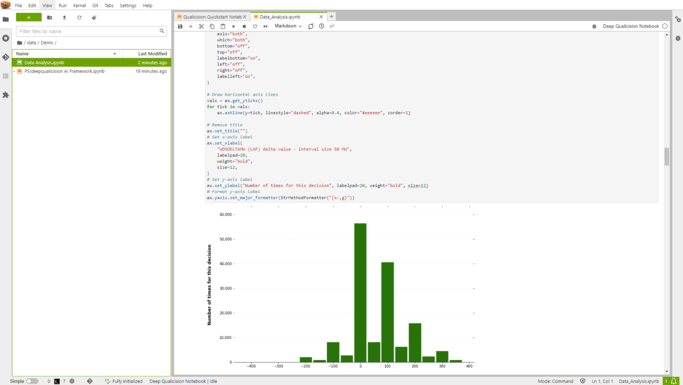
Task: Restart the kernel
Action: coord(255,27)
